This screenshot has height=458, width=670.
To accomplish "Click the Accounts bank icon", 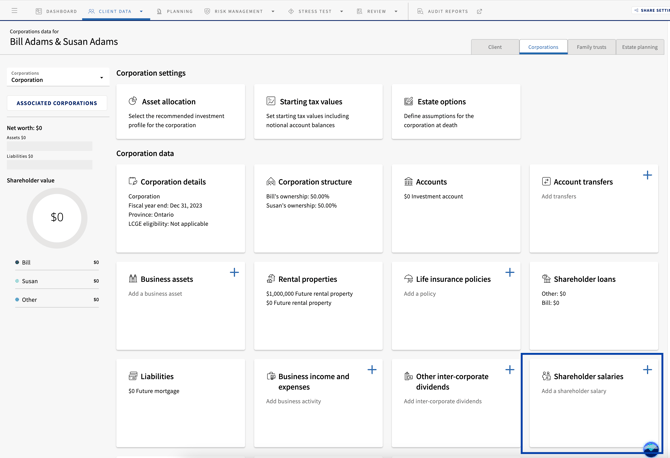I will click(408, 182).
